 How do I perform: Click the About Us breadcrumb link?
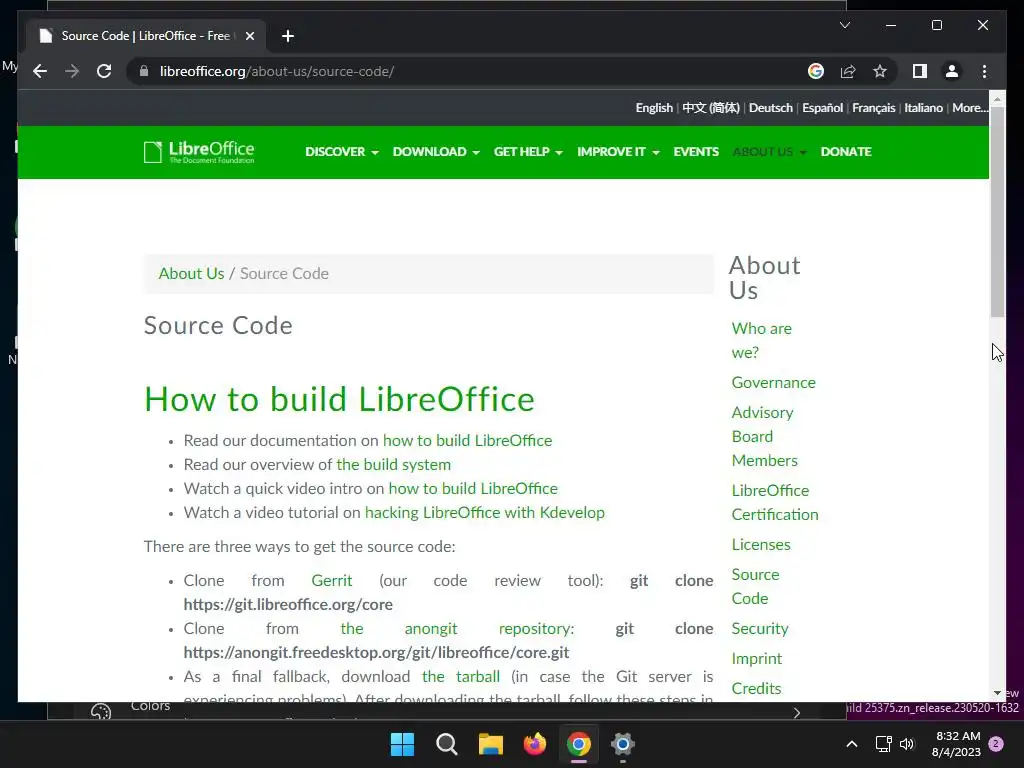(x=191, y=274)
